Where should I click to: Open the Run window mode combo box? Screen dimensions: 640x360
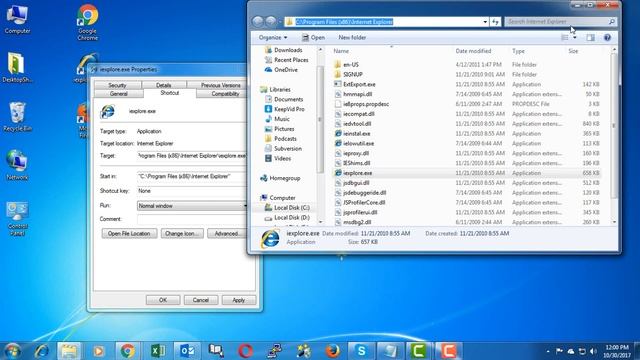[193, 206]
